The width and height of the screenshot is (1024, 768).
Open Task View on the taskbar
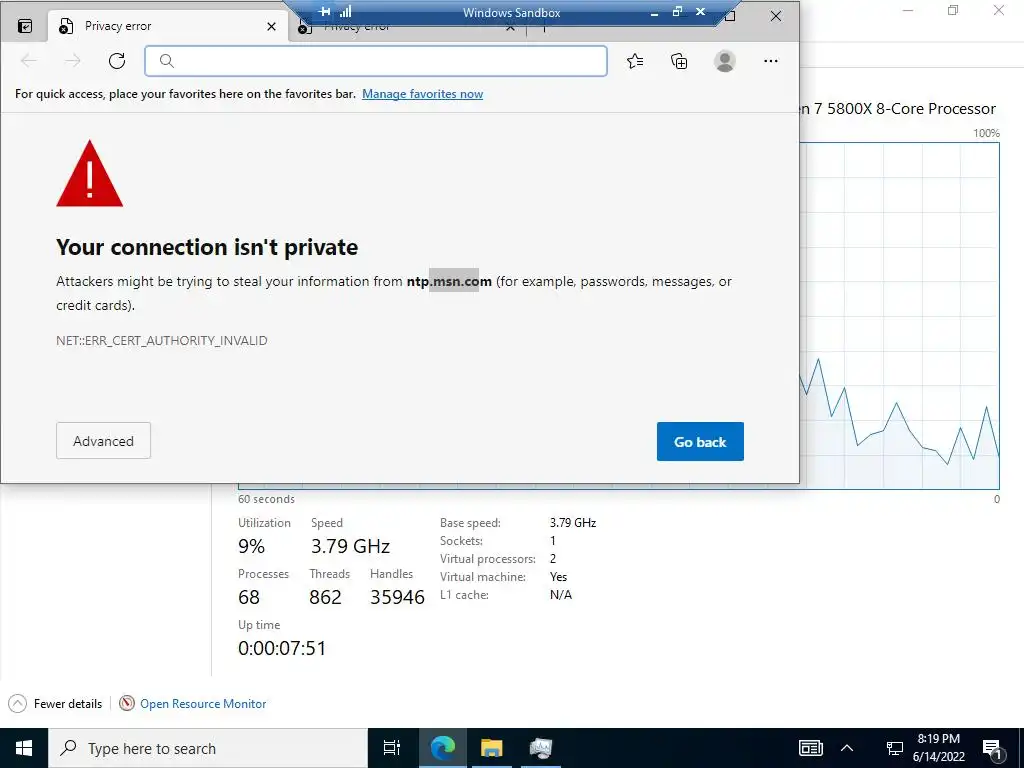coord(392,748)
